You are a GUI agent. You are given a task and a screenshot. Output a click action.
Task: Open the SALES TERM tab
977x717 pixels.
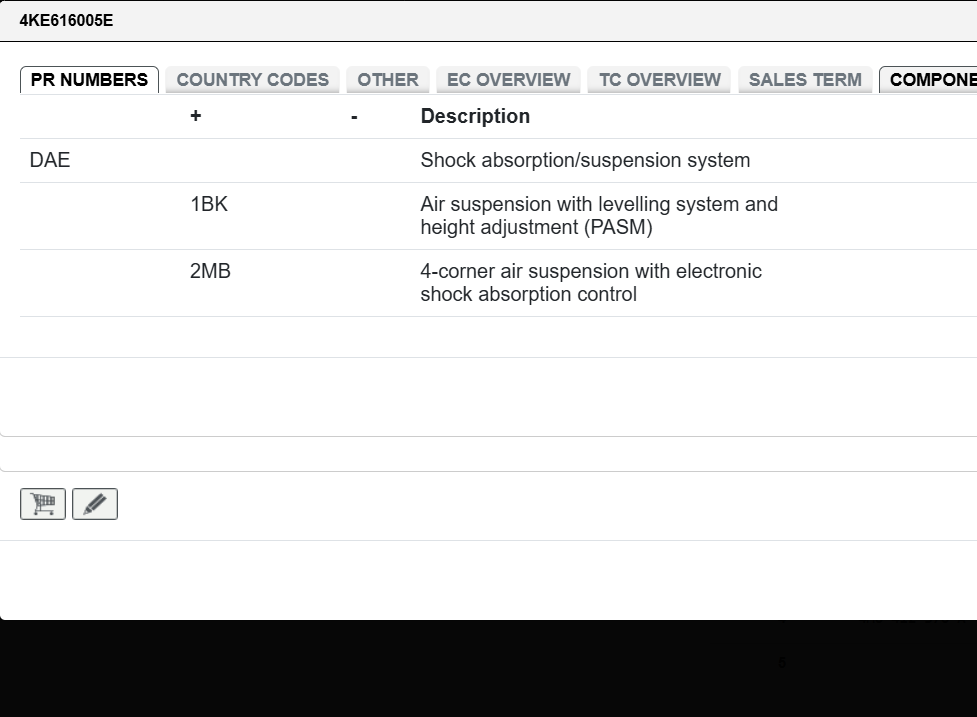point(805,80)
